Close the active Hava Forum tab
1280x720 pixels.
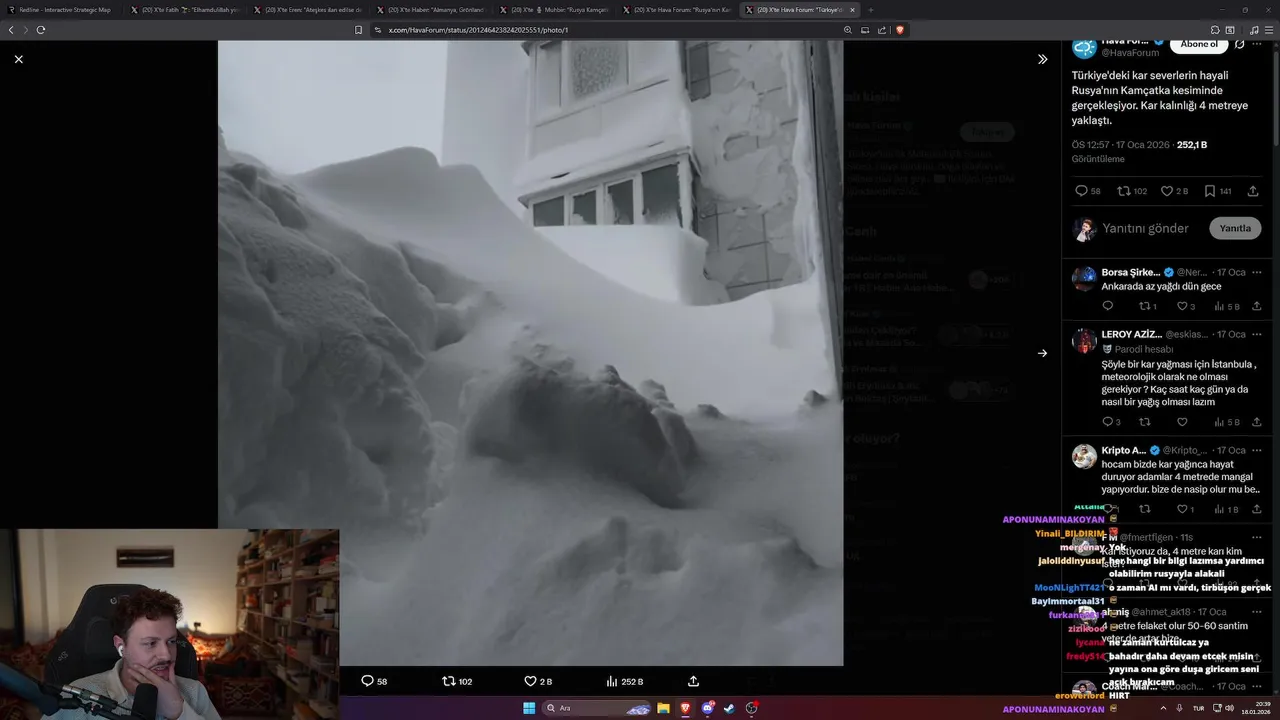tap(852, 10)
